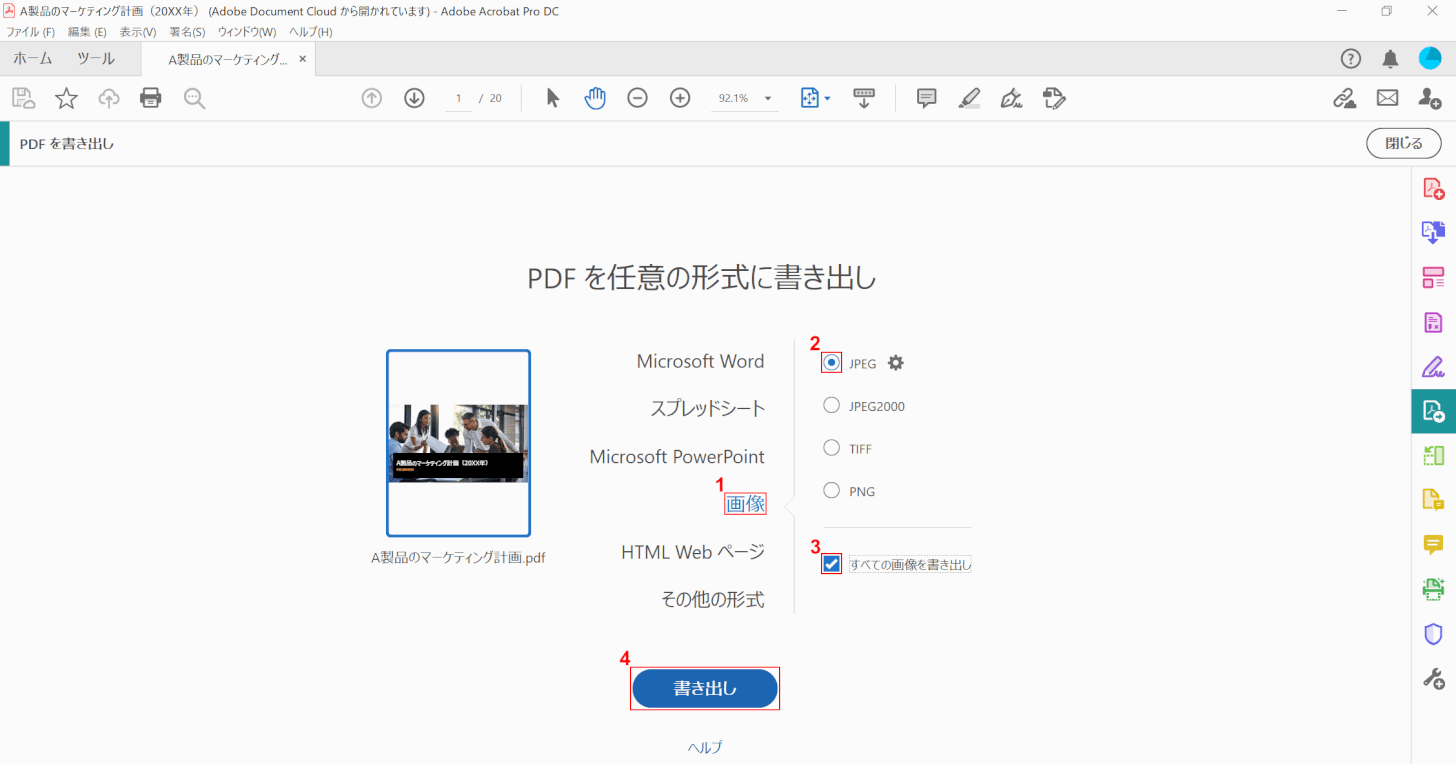Open the Protect shield tool in sidebar
Viewport: 1456px width, 764px height.
[1433, 634]
